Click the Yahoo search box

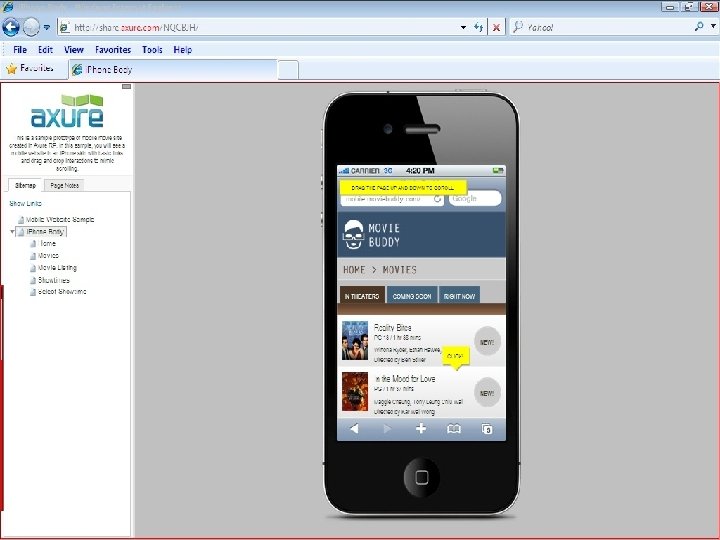coord(602,28)
